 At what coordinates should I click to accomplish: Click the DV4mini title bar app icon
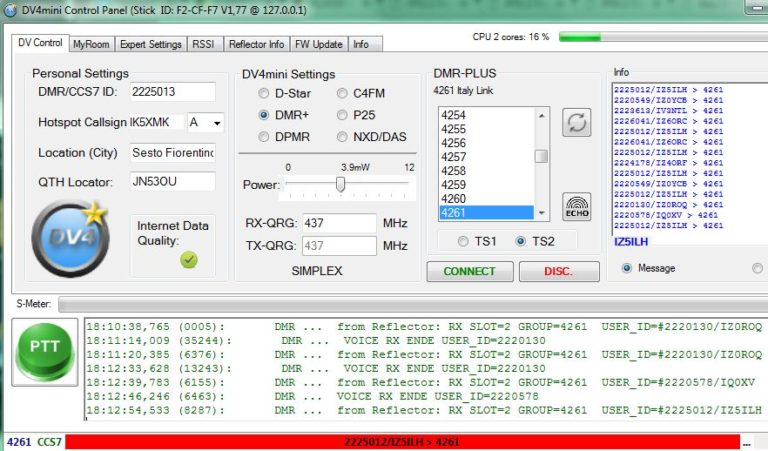pos(9,10)
